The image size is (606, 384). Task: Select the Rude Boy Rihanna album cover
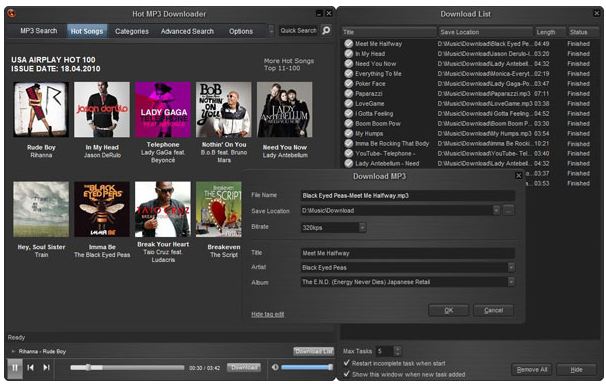click(41, 109)
